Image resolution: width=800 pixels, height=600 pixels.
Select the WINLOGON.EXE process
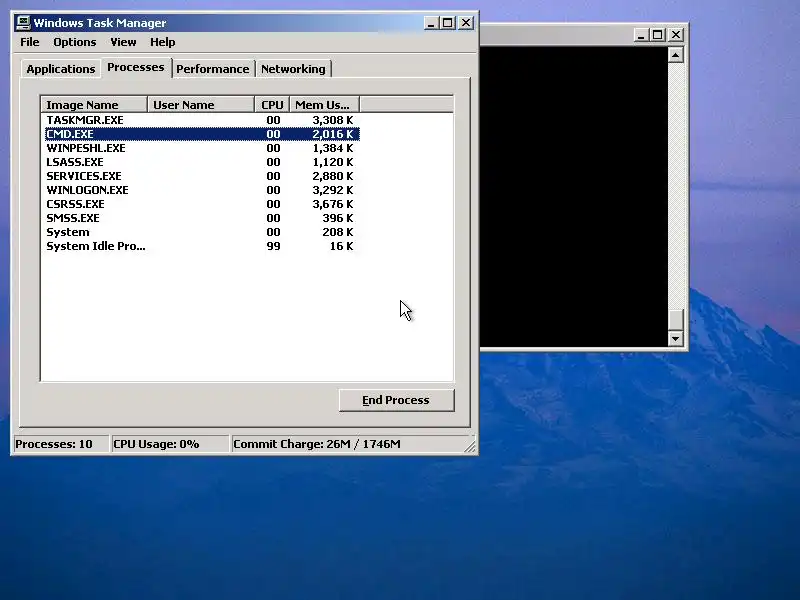[202, 190]
